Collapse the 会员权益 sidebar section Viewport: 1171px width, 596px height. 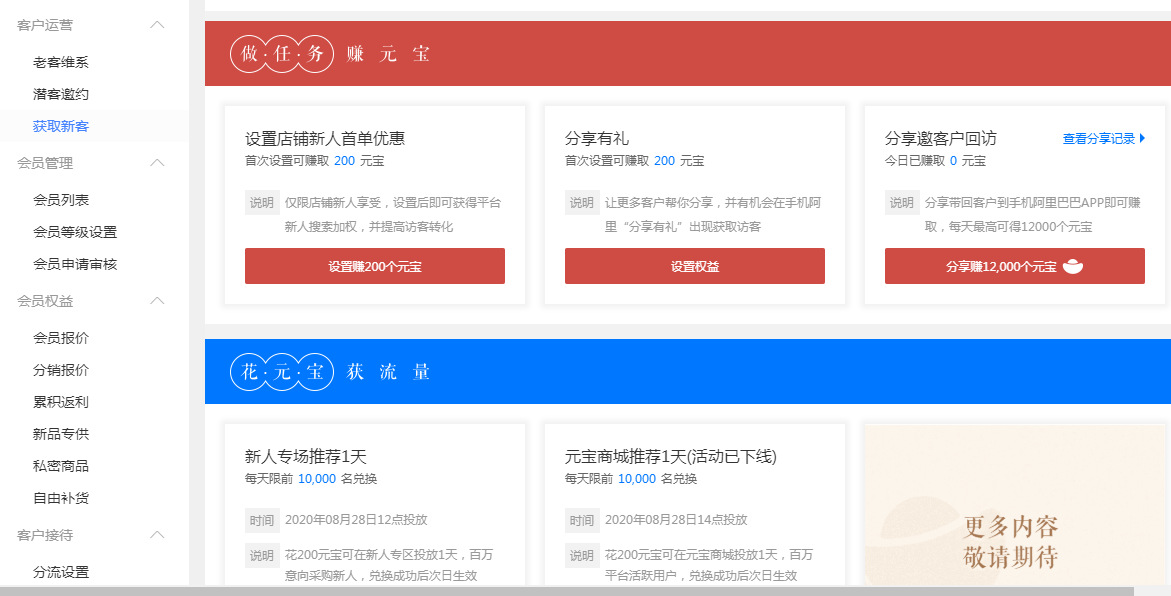coord(157,301)
